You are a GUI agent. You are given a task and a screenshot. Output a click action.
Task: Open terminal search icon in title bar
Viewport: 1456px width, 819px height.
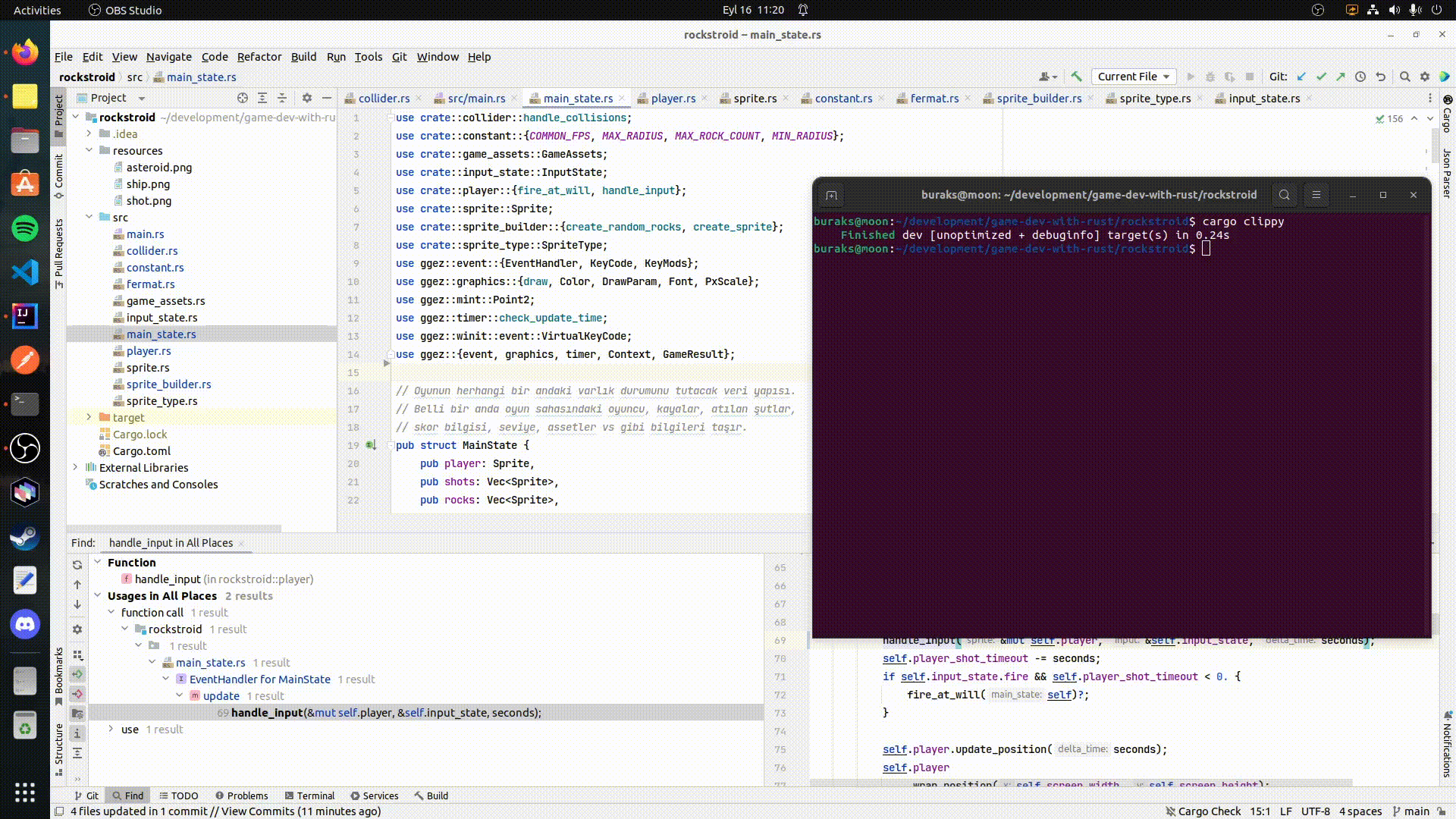point(1284,195)
